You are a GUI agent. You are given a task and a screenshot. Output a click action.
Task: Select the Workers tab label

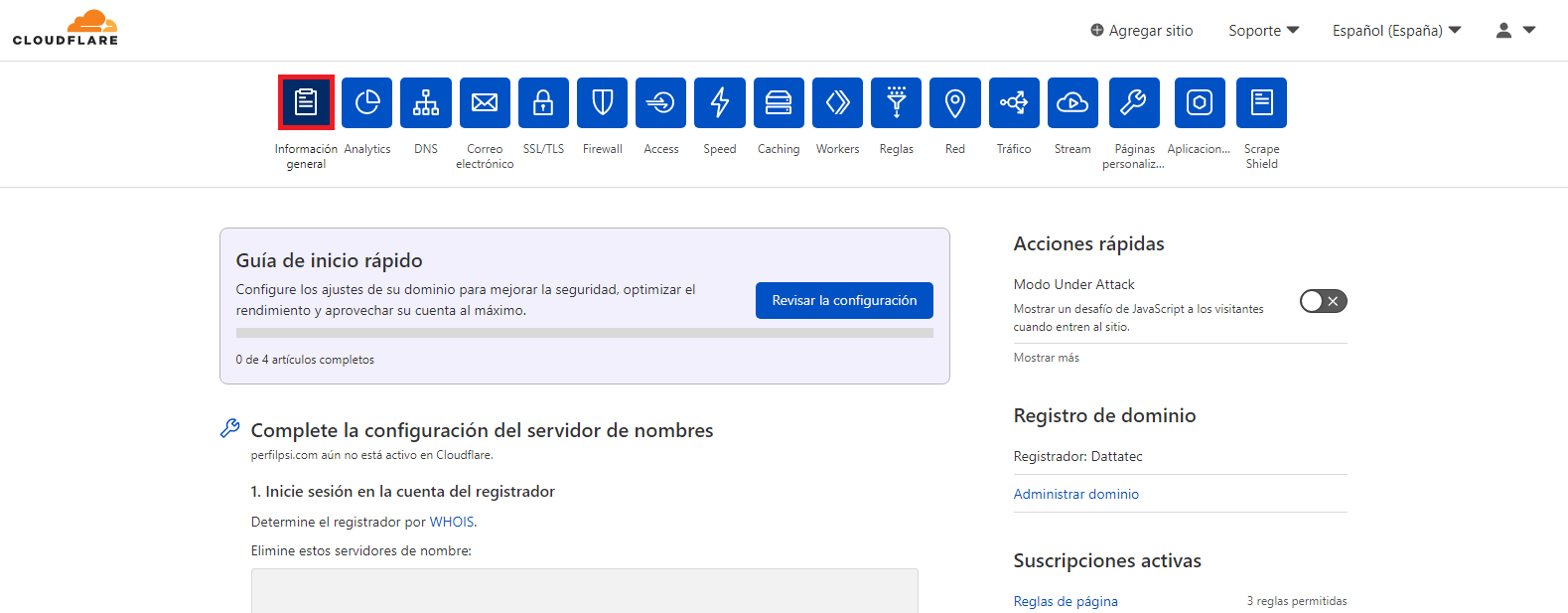tap(837, 149)
